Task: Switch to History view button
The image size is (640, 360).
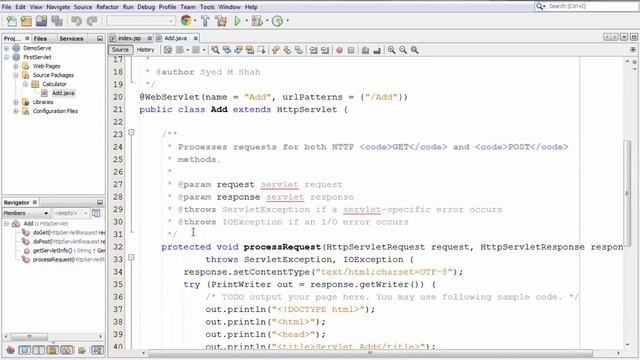Action: coord(146,50)
